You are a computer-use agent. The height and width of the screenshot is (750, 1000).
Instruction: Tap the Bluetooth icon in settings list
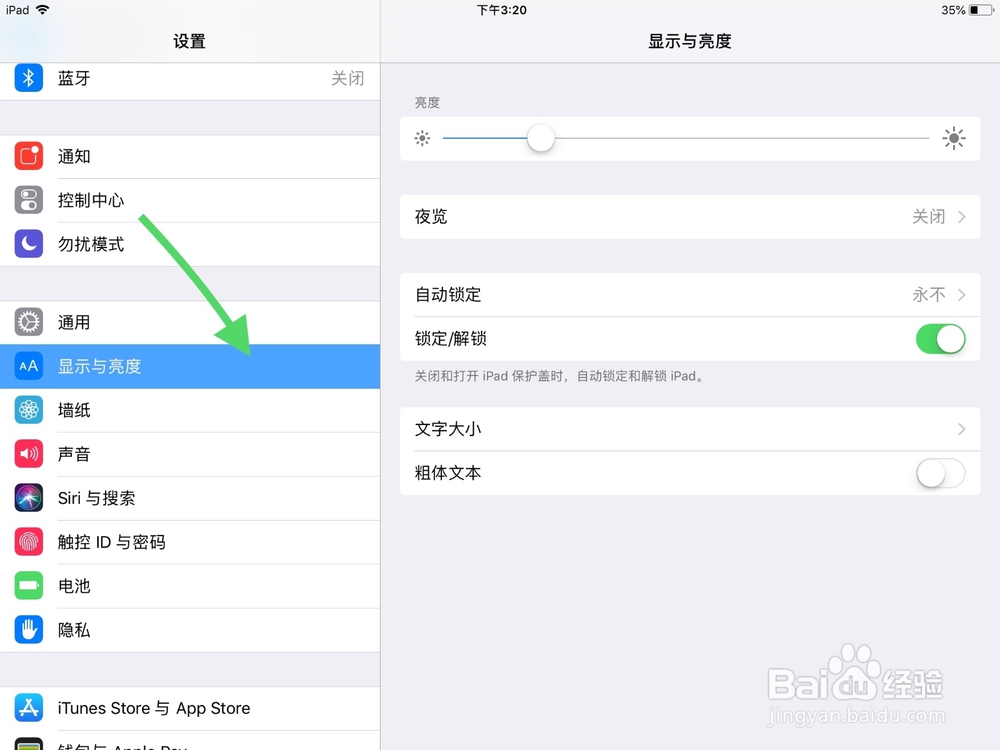(29, 78)
